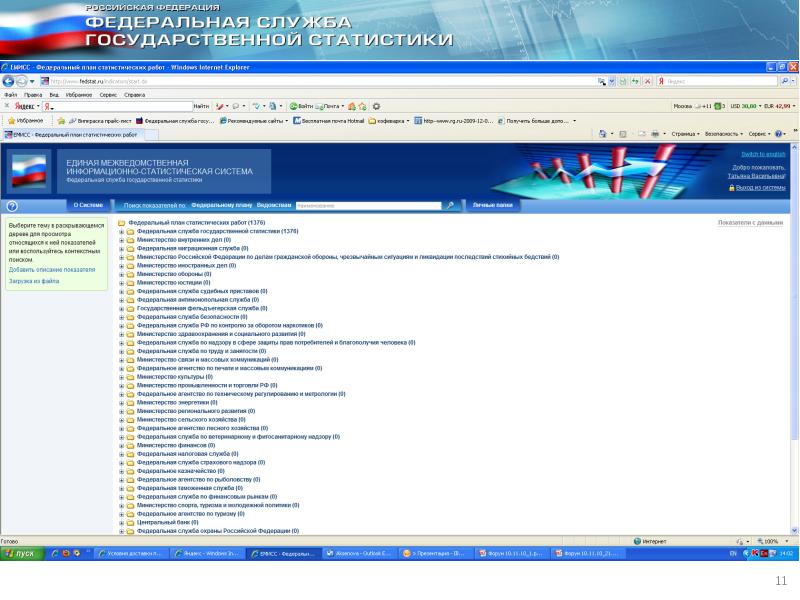Click the indicator name search input field
This screenshot has width=800, height=600.
(368, 205)
